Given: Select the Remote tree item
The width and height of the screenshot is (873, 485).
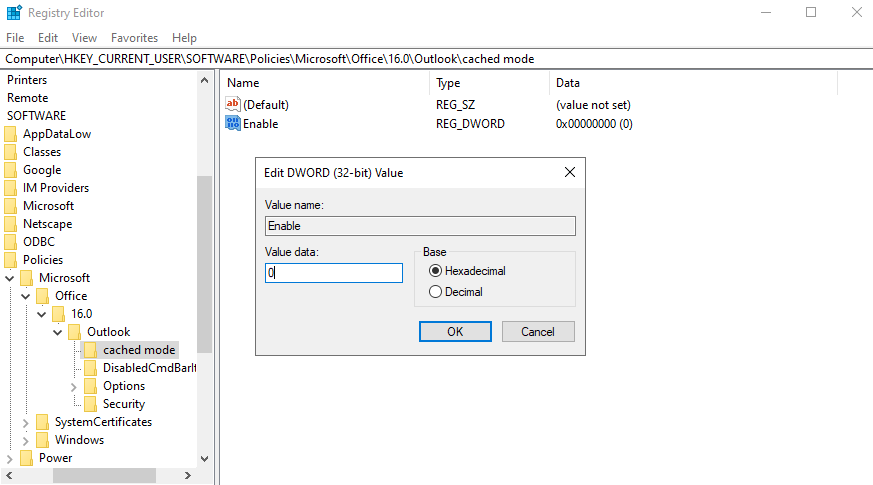Looking at the screenshot, I should [27, 98].
